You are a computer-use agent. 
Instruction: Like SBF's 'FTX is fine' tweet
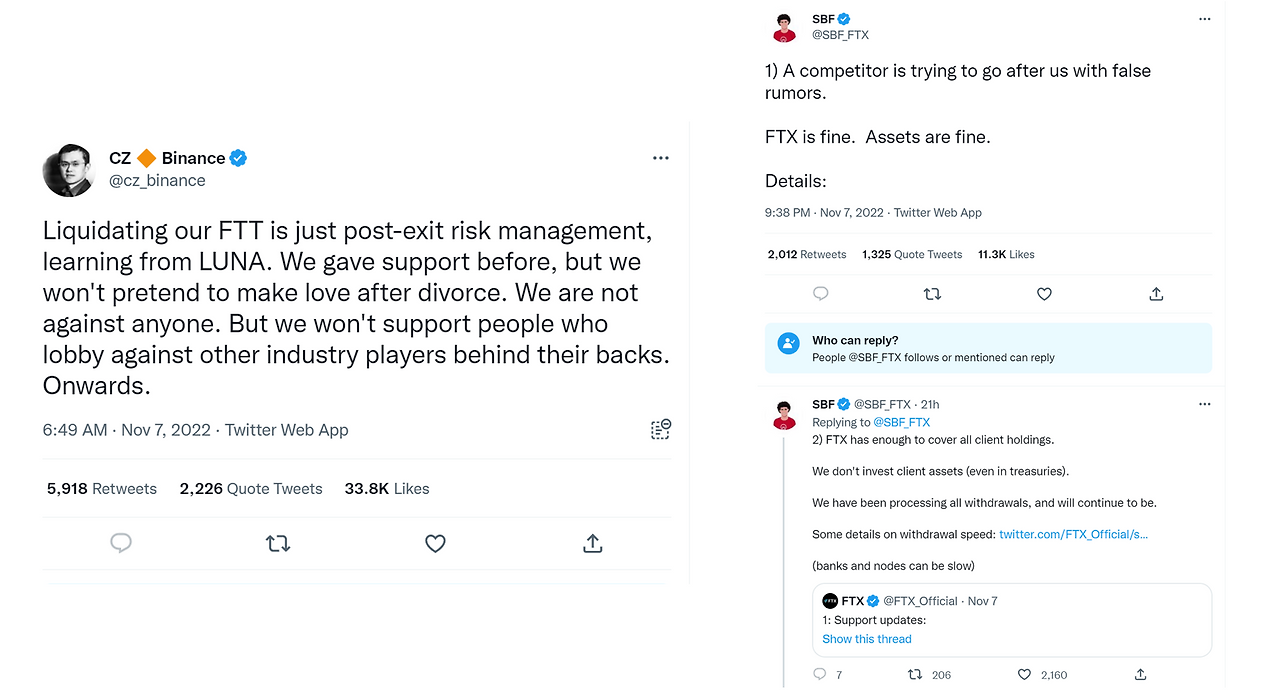tap(1044, 294)
